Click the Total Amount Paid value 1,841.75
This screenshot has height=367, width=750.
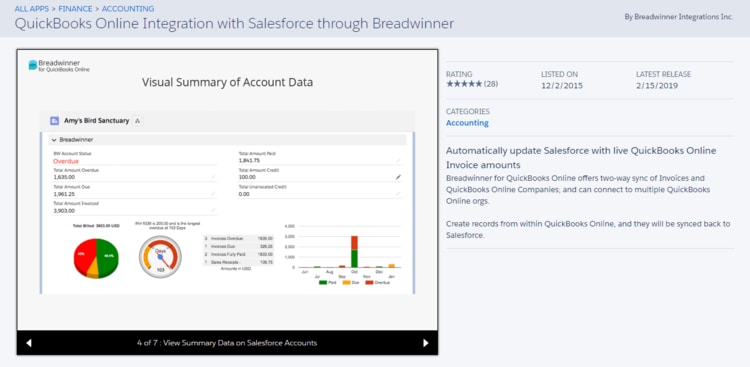(x=249, y=161)
